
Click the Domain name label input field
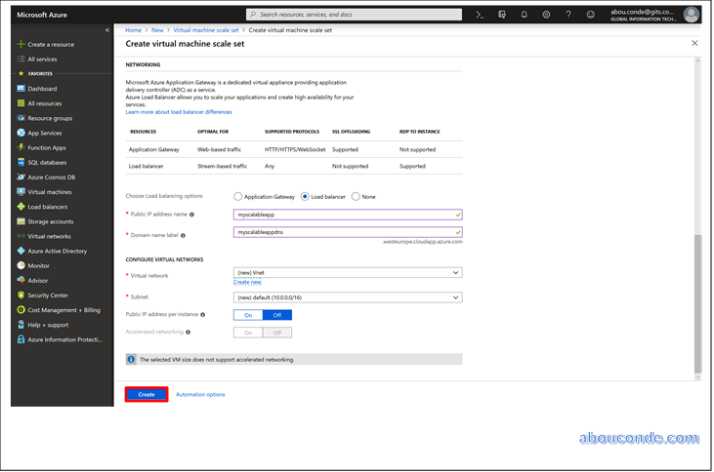347,233
